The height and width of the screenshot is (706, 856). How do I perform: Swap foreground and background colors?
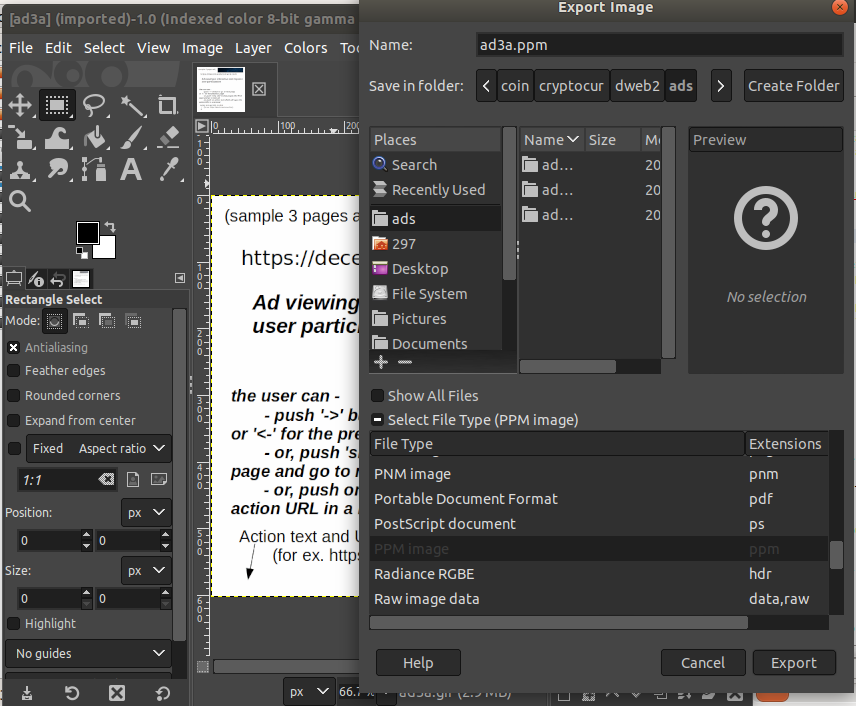110,226
